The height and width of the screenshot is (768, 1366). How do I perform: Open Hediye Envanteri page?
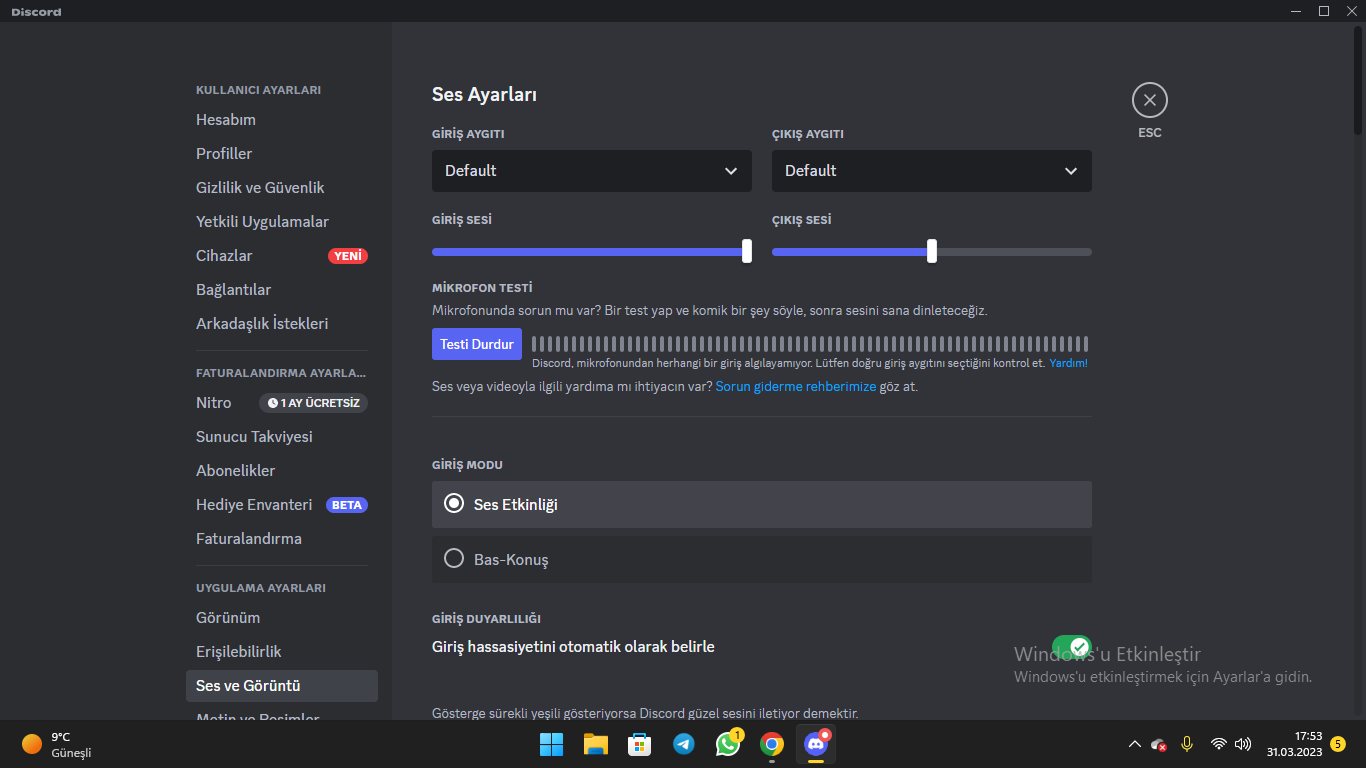282,505
